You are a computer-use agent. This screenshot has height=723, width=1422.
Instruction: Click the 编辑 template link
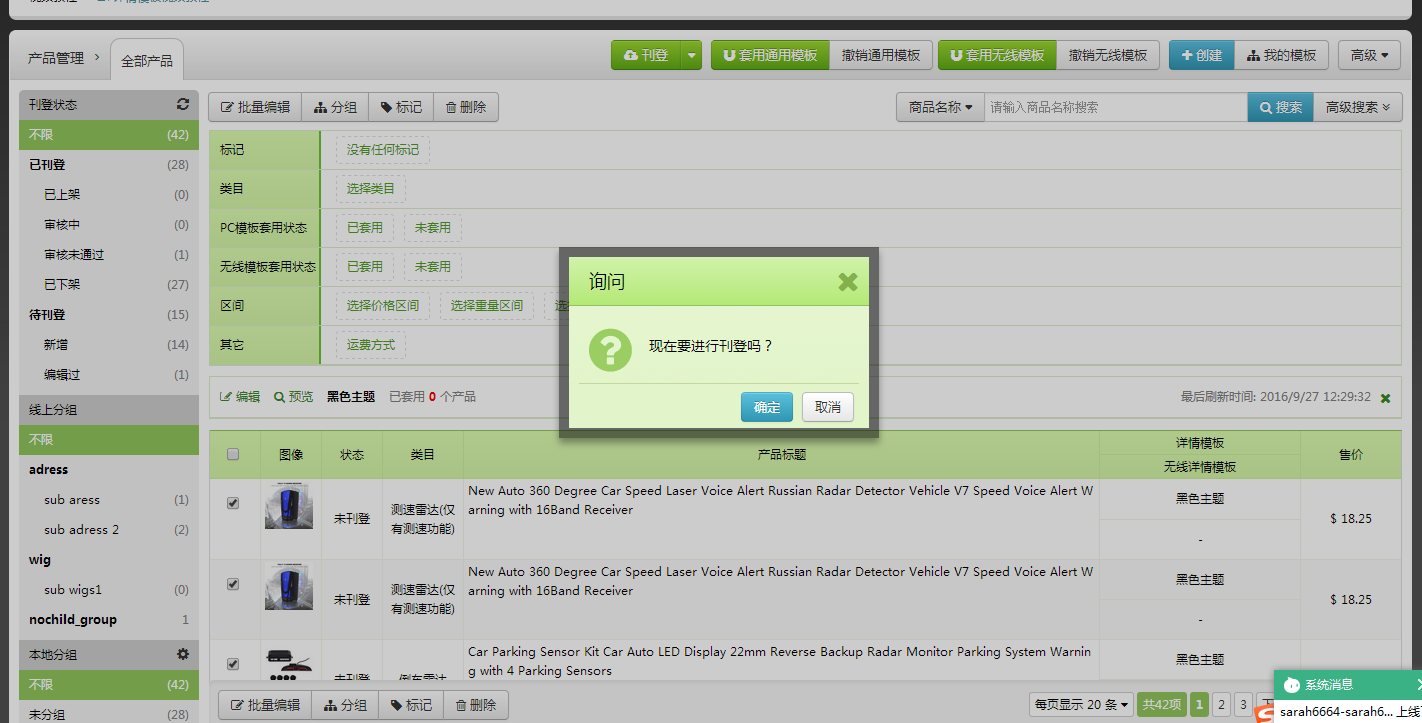(x=240, y=397)
